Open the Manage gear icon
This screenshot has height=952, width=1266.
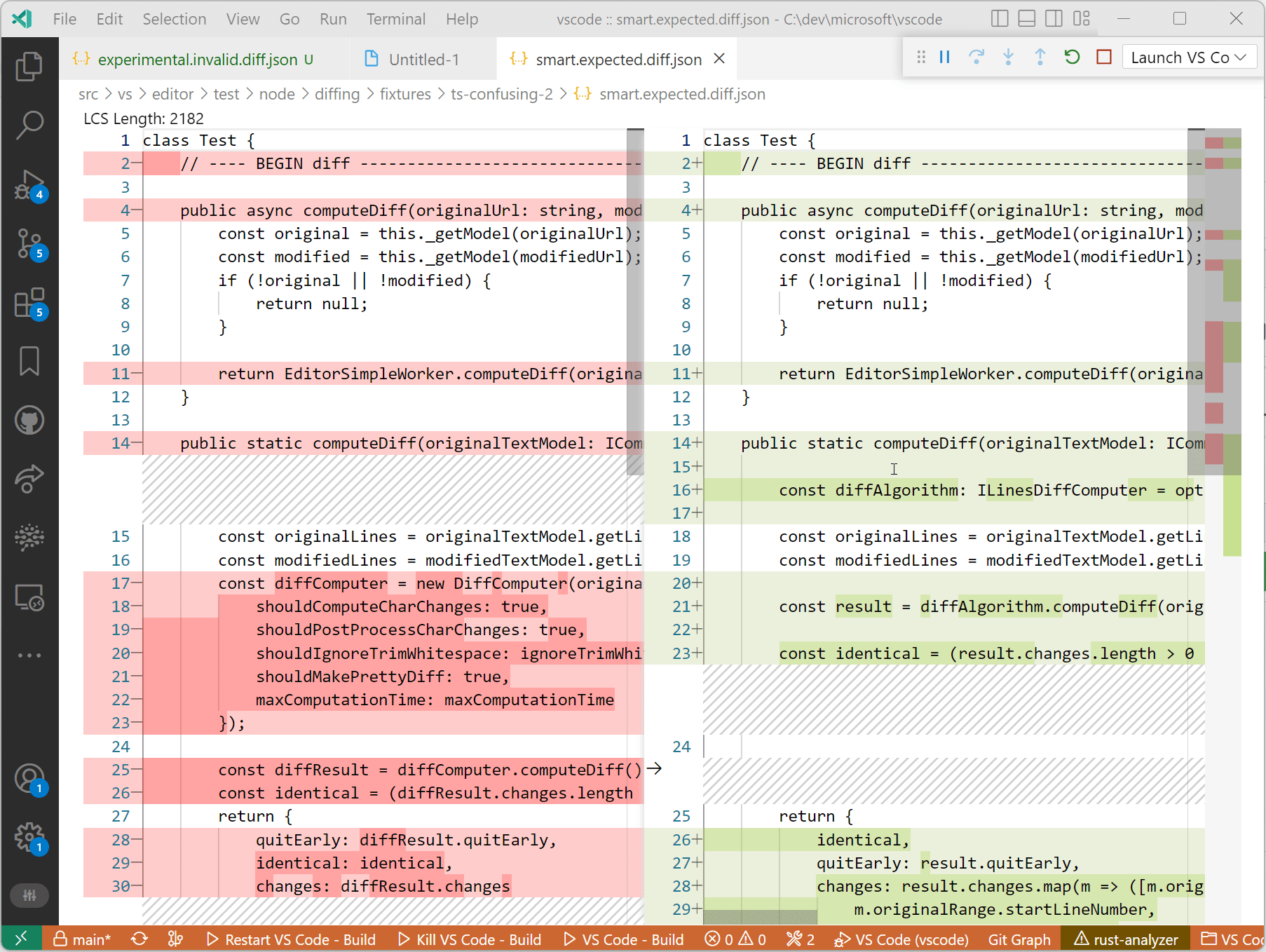pyautogui.click(x=29, y=837)
